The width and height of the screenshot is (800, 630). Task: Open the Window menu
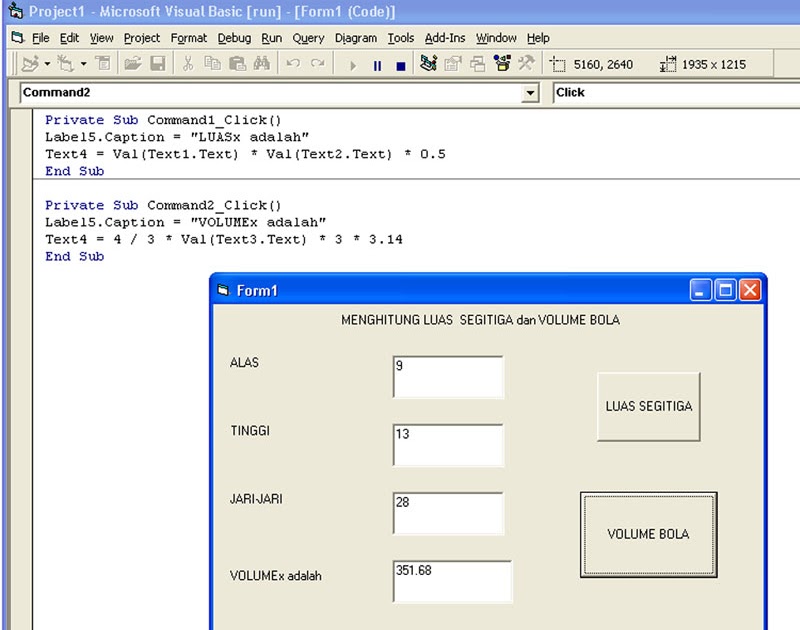(x=496, y=38)
